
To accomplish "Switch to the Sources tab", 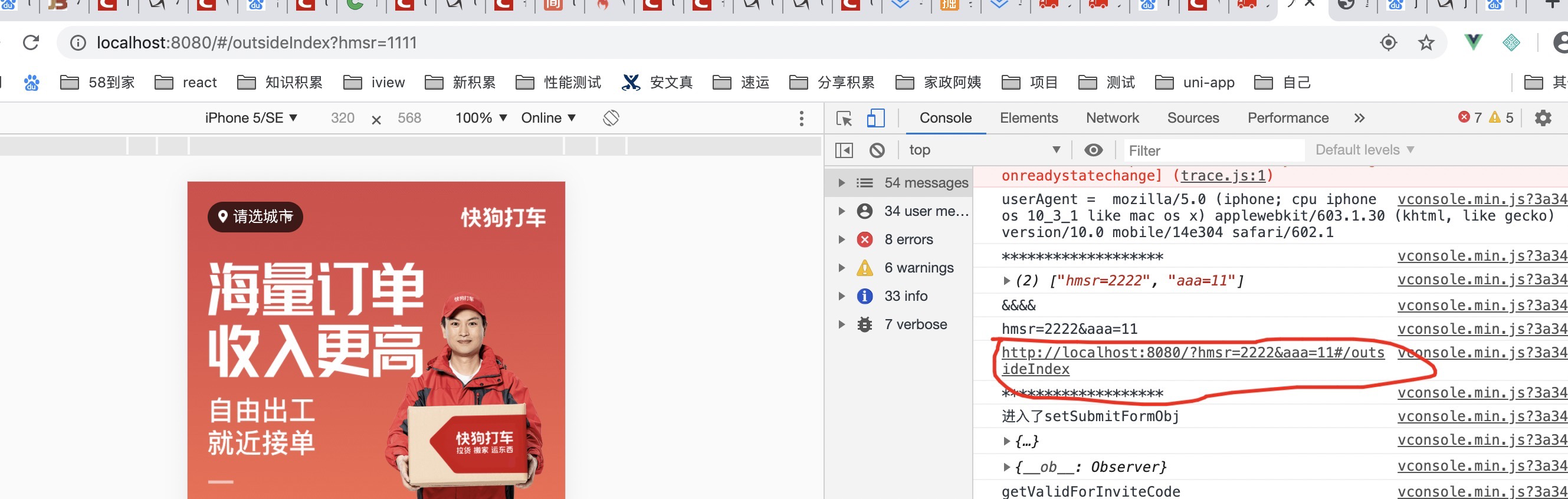I will pyautogui.click(x=1193, y=118).
